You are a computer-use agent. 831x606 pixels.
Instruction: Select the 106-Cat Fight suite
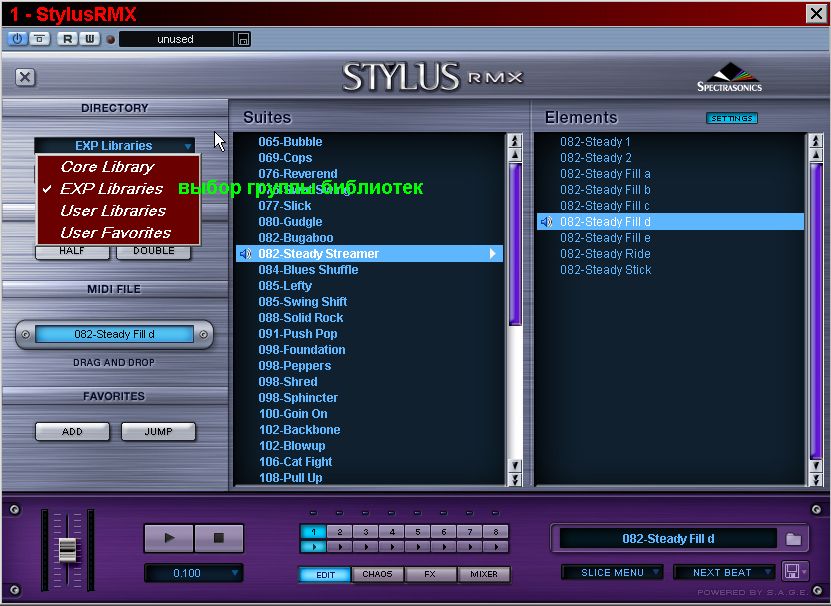point(295,462)
